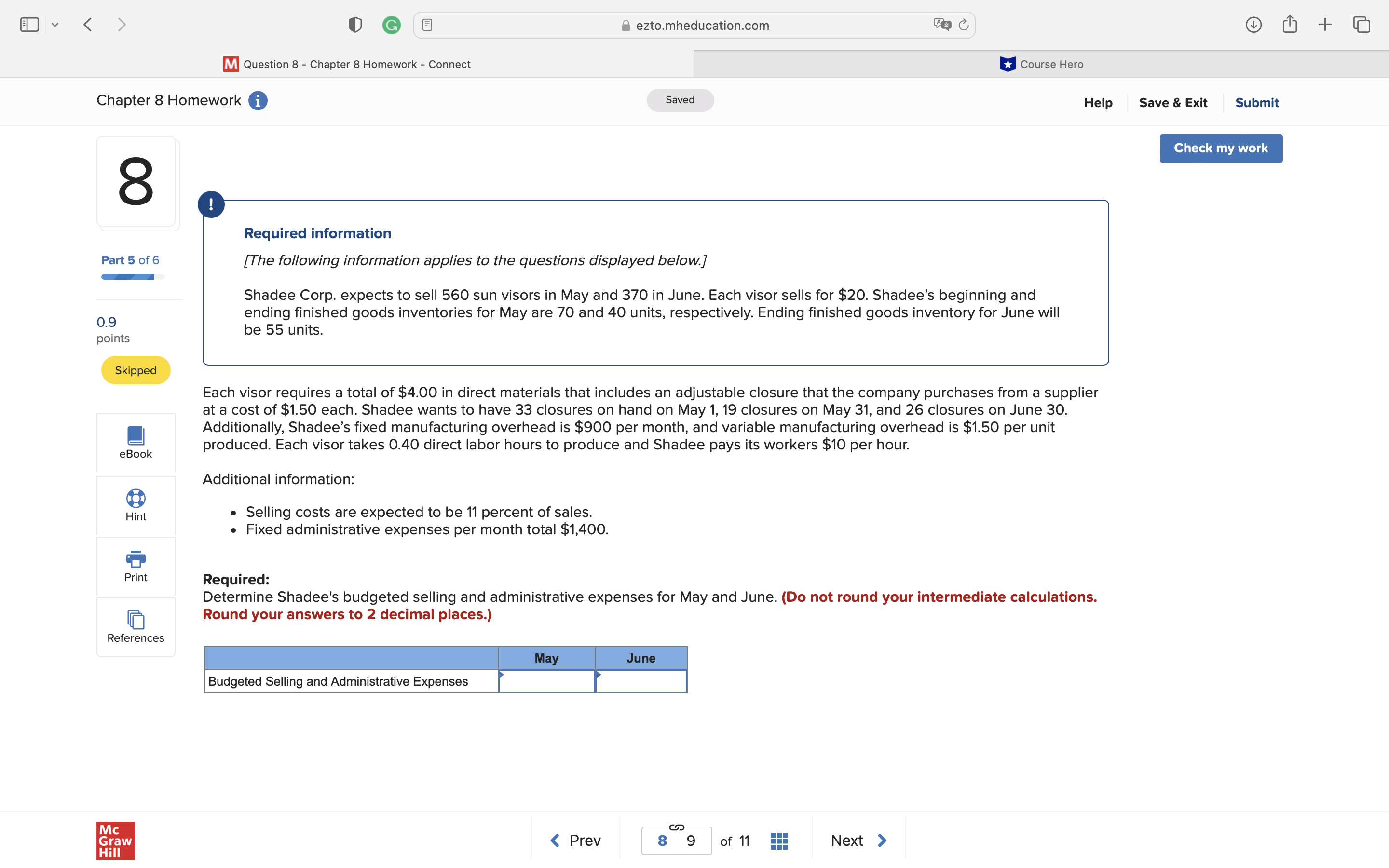Click the May budgeted expenses input cell
The image size is (1389, 868).
(546, 681)
